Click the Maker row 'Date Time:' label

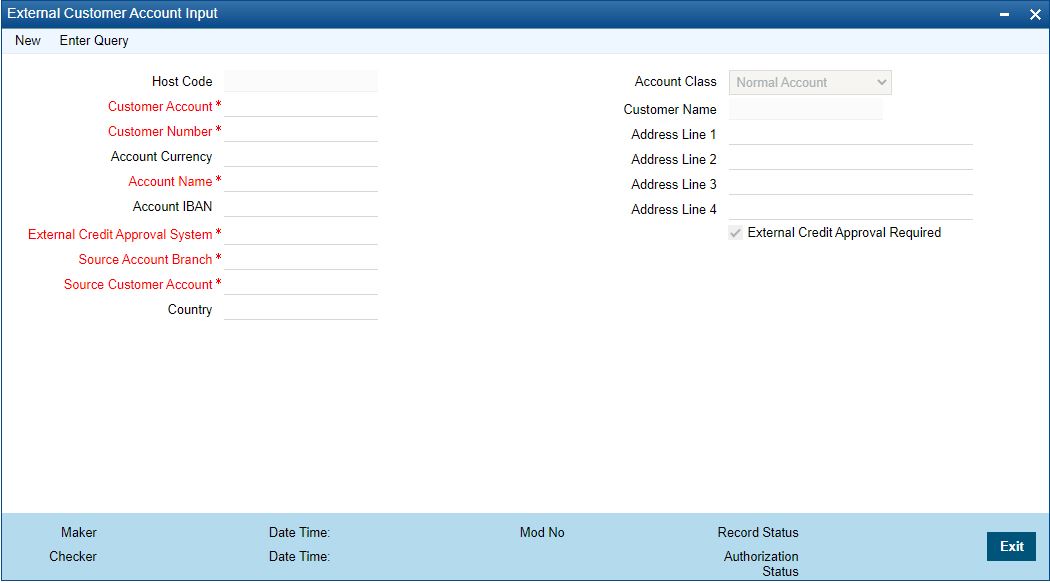[x=299, y=532]
